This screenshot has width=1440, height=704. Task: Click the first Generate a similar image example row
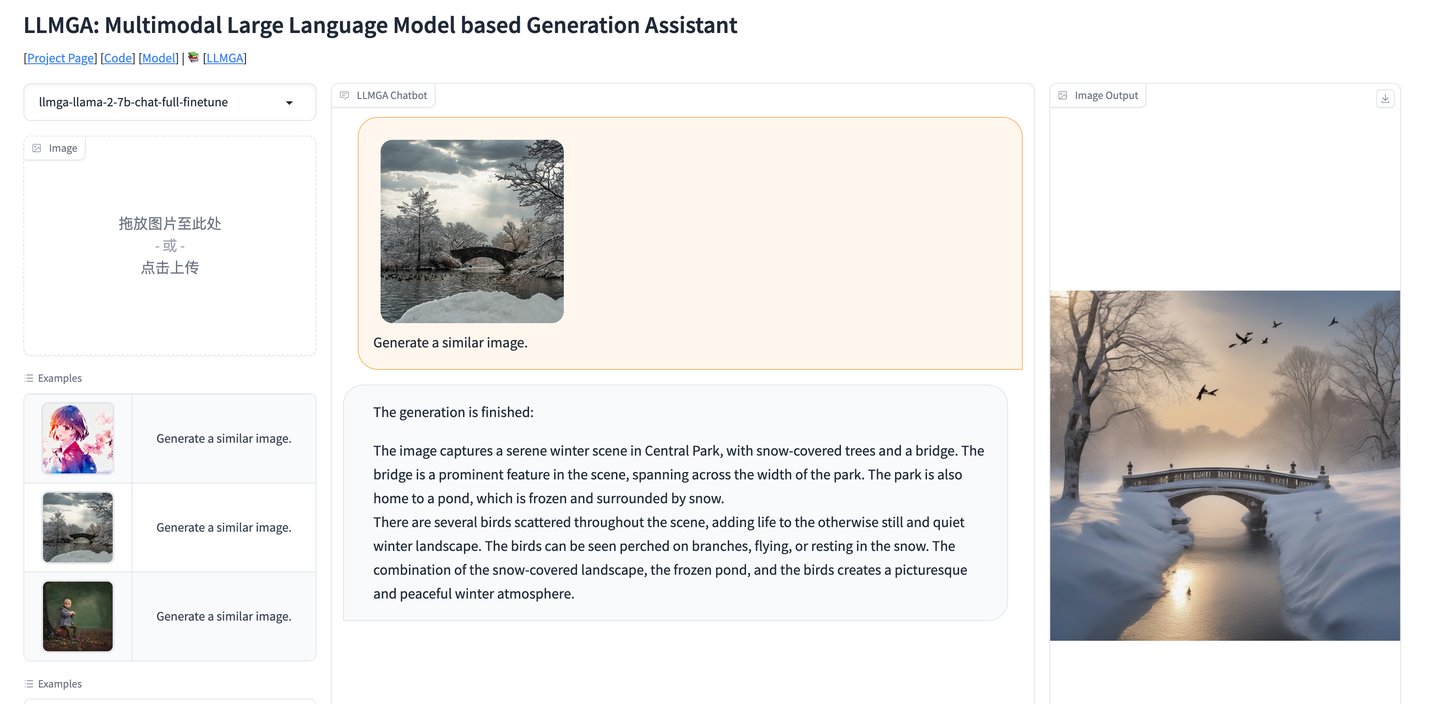[x=222, y=437]
